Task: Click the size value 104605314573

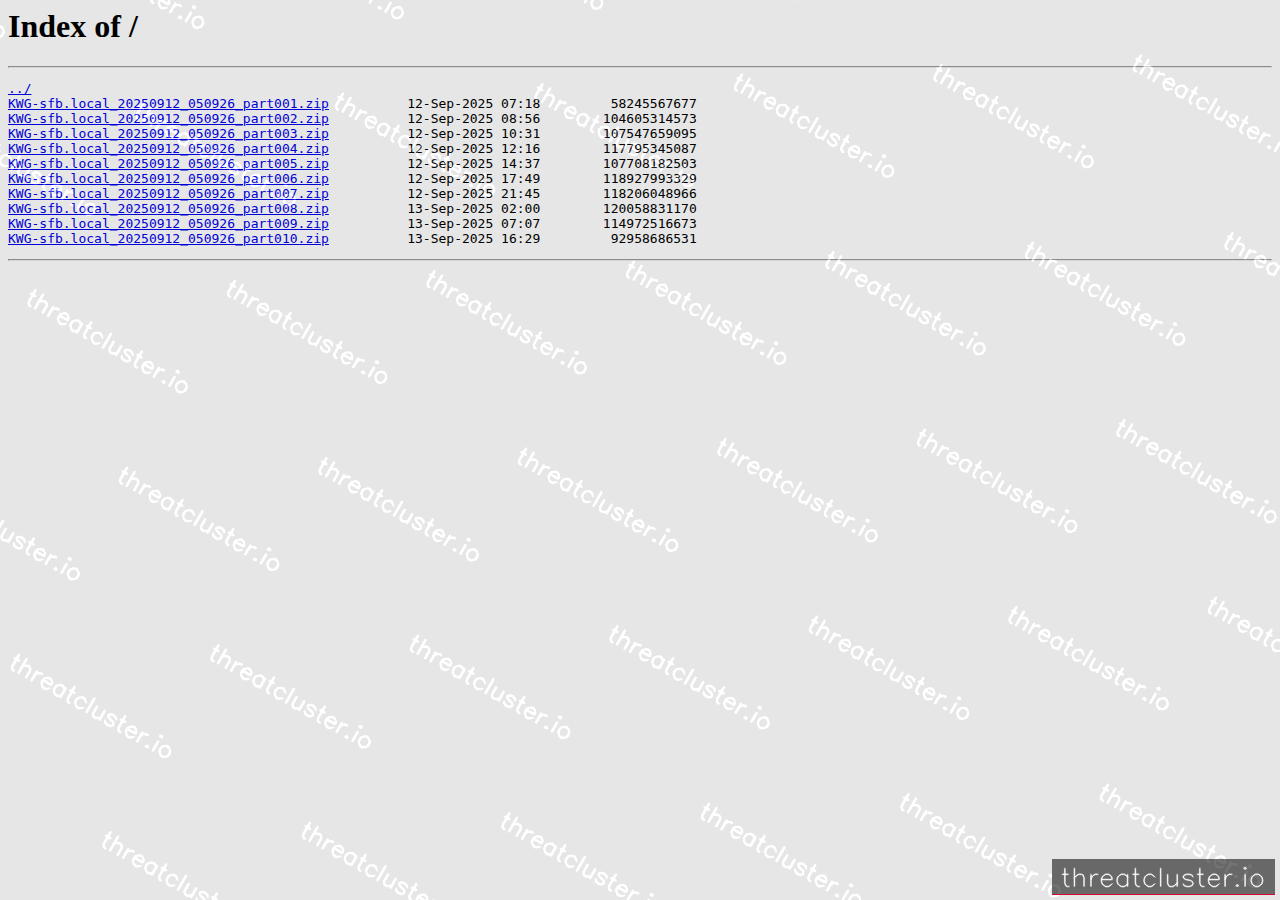Action: point(650,119)
